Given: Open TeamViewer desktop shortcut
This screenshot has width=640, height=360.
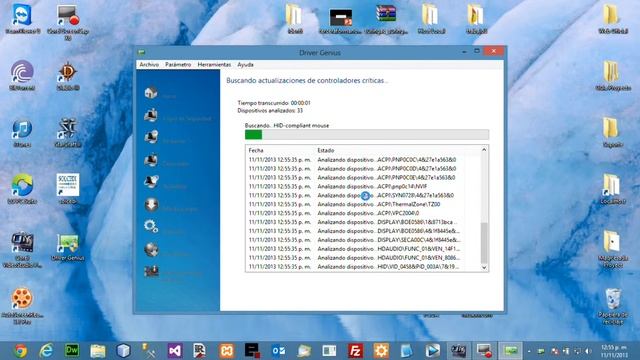Looking at the screenshot, I should pyautogui.click(x=22, y=19).
